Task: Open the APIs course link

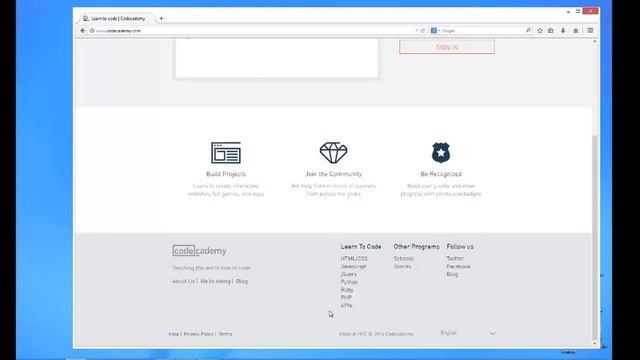Action: point(346,305)
